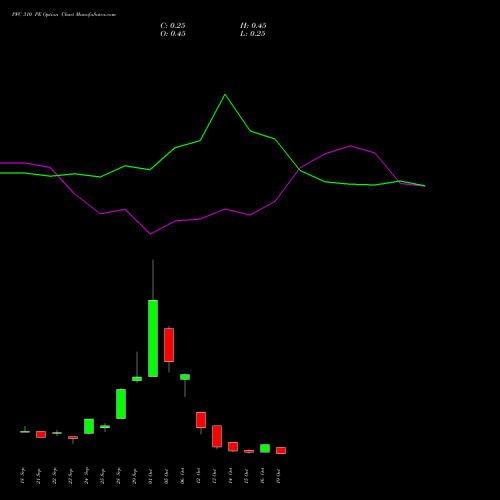Click the close value C: 0.25
Image resolution: width=500 pixels, height=500 pixels.
pos(173,26)
